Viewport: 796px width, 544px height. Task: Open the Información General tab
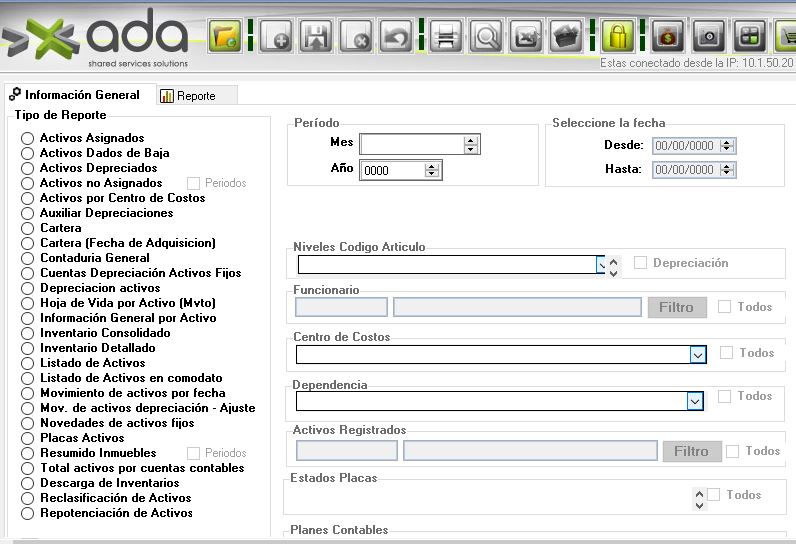click(75, 95)
